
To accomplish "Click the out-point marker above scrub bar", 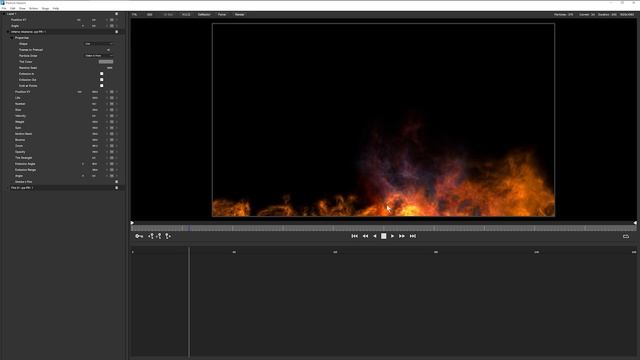I will tap(635, 223).
